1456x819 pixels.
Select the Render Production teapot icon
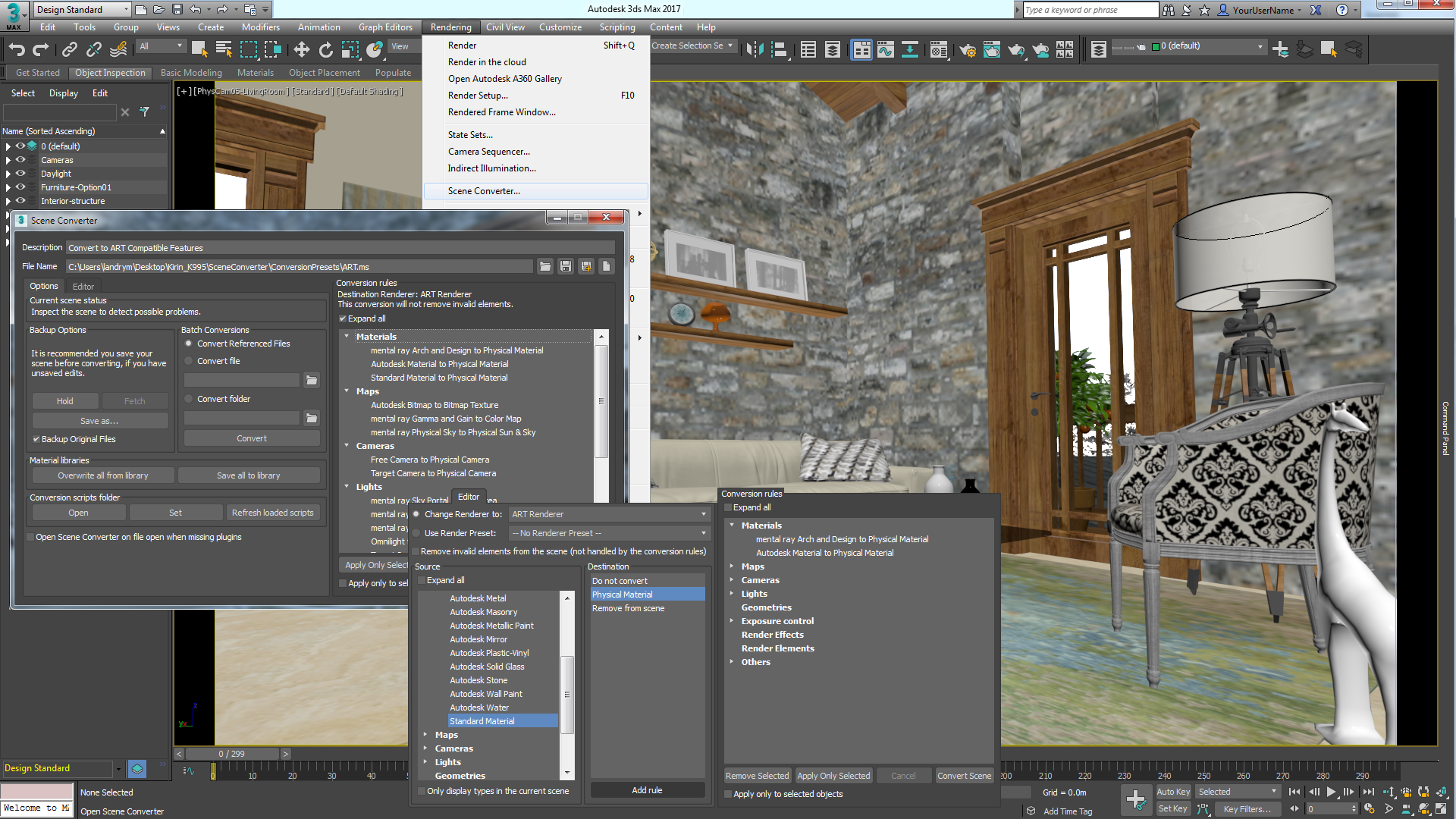click(1016, 49)
